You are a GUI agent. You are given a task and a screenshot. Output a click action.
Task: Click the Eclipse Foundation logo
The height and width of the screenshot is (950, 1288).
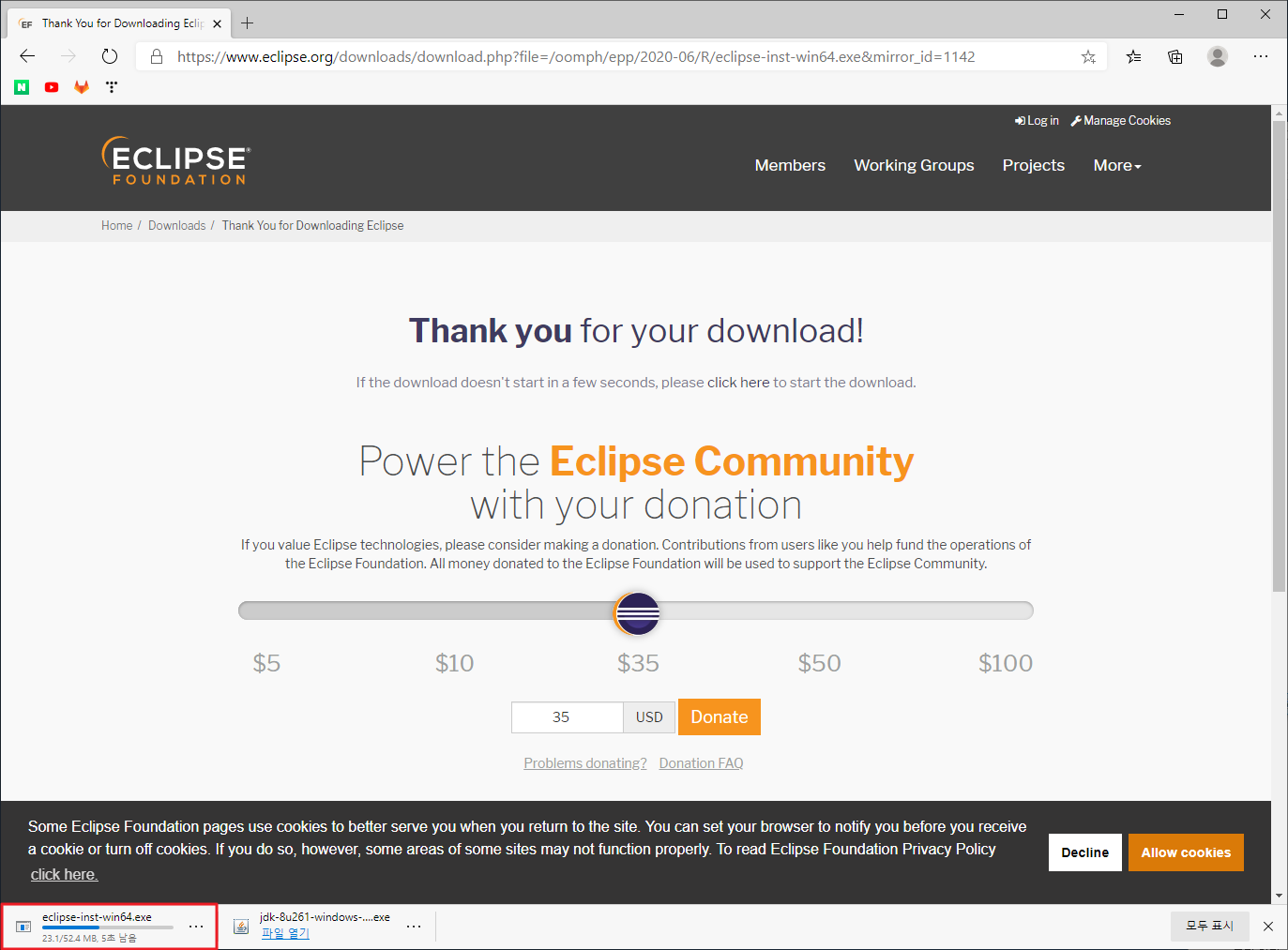coord(176,161)
